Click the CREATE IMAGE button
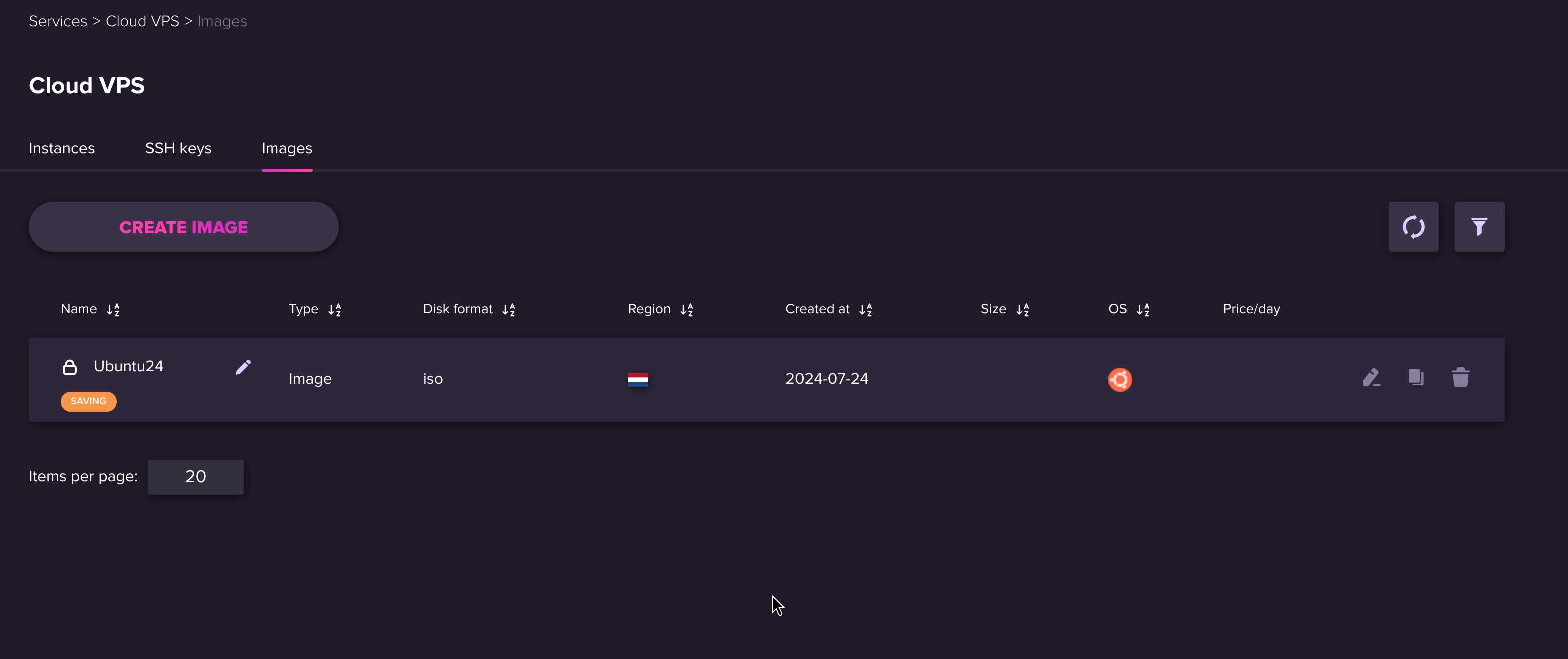This screenshot has height=659, width=1568. (x=183, y=226)
